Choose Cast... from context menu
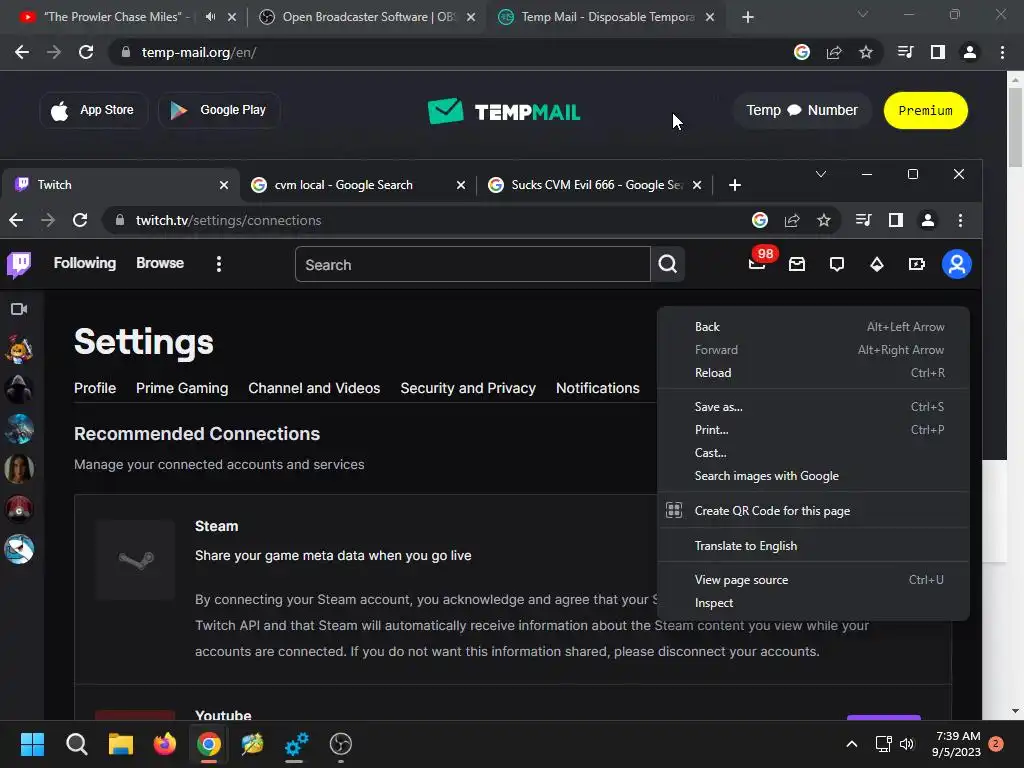The image size is (1024, 768). coord(813,453)
